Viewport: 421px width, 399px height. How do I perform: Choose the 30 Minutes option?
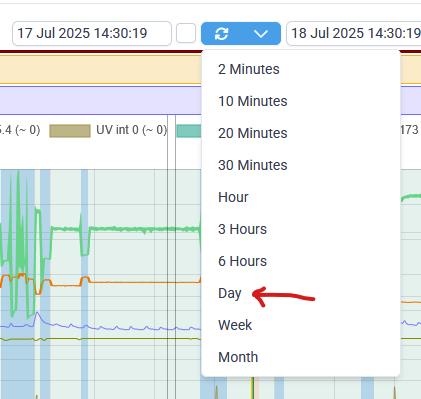[301, 165]
